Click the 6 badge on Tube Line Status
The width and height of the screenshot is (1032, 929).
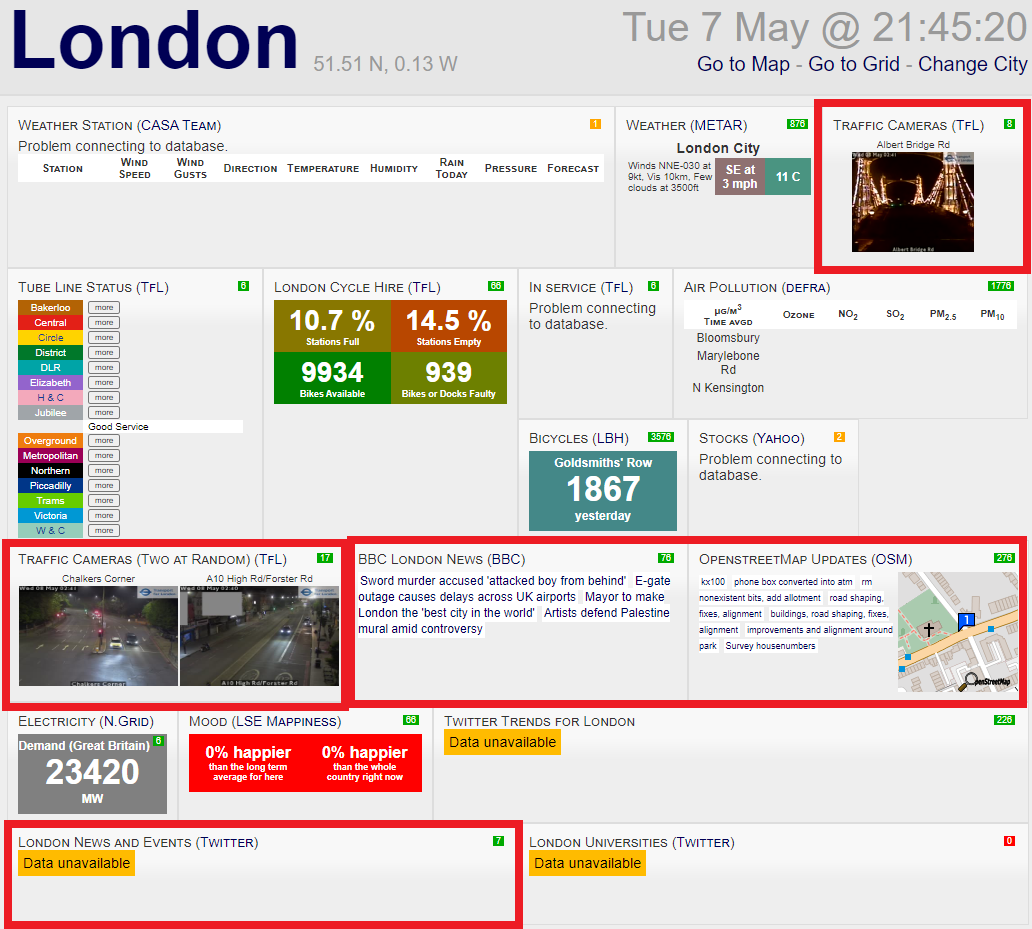[244, 286]
